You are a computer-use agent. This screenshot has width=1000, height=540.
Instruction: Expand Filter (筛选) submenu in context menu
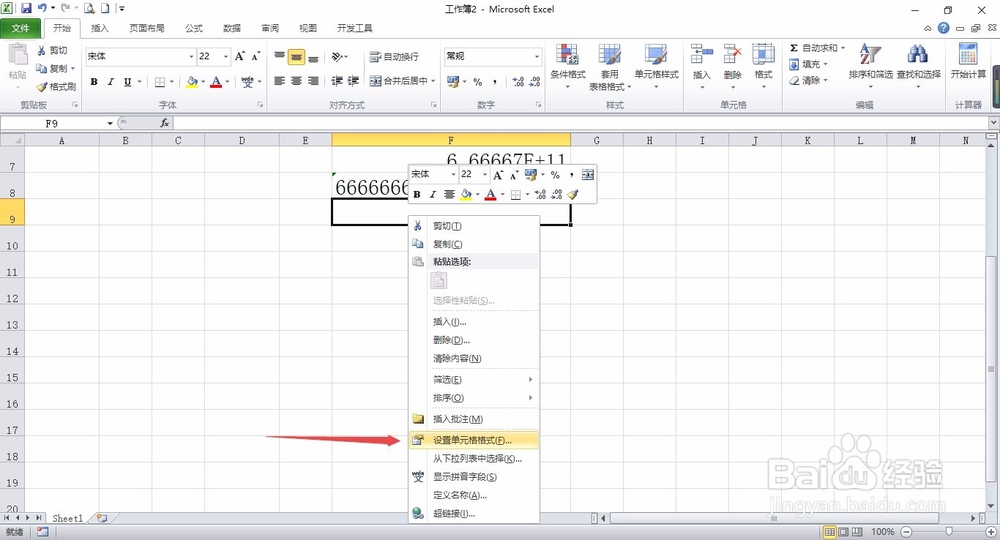coord(474,379)
